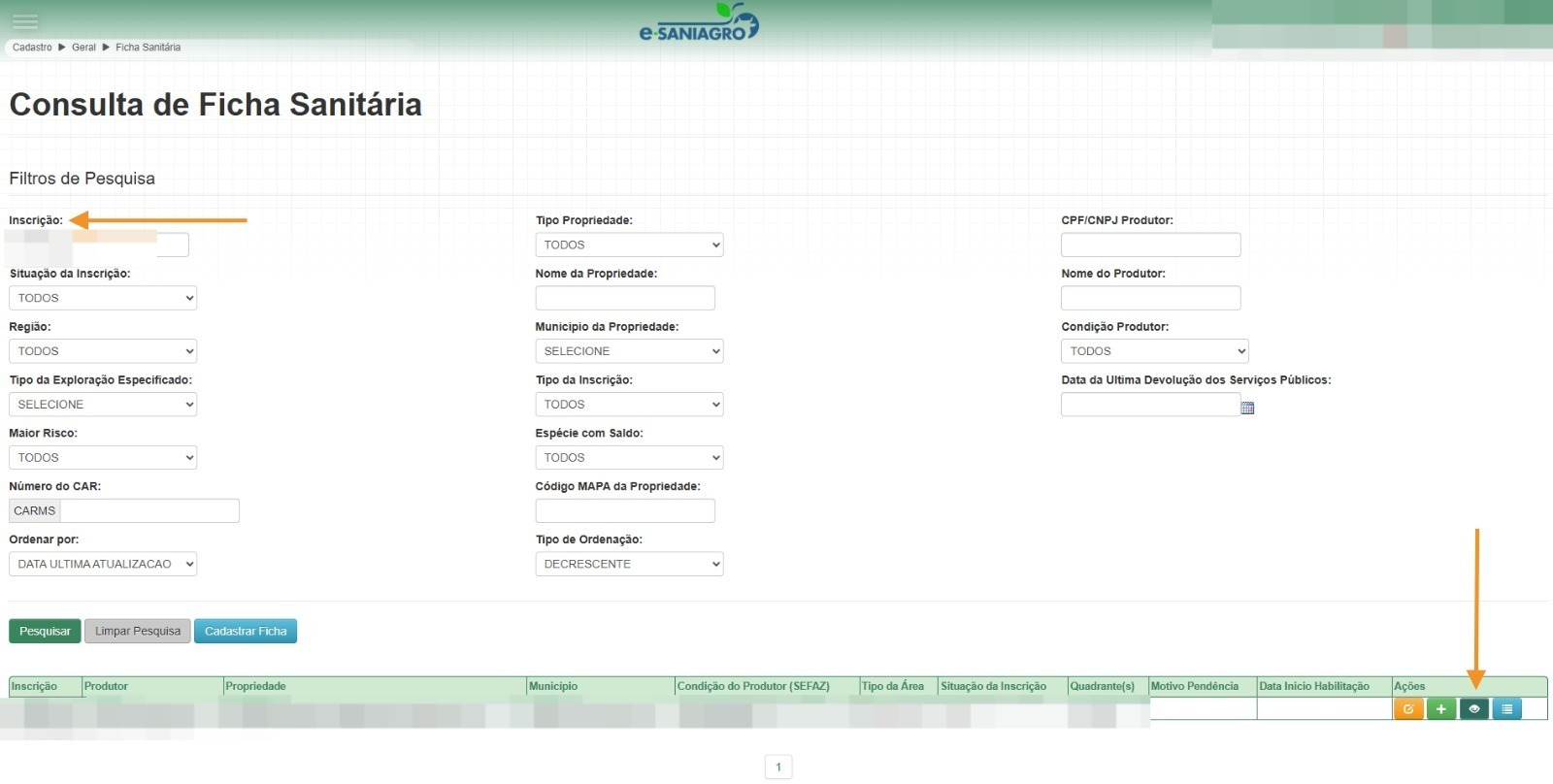Go to page 1 in pagination
Viewport: 1553px width, 784px height.
778,767
